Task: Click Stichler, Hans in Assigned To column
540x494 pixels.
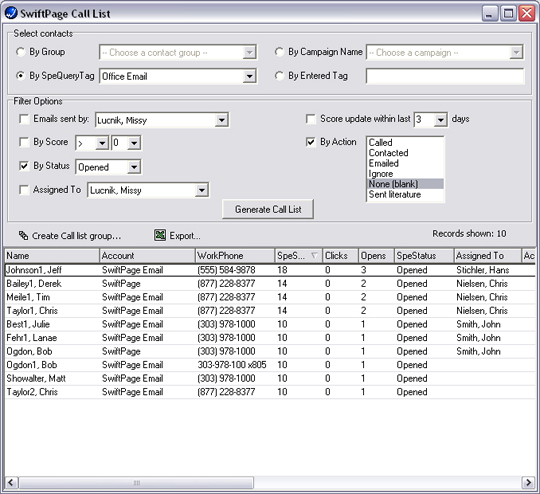Action: (482, 270)
